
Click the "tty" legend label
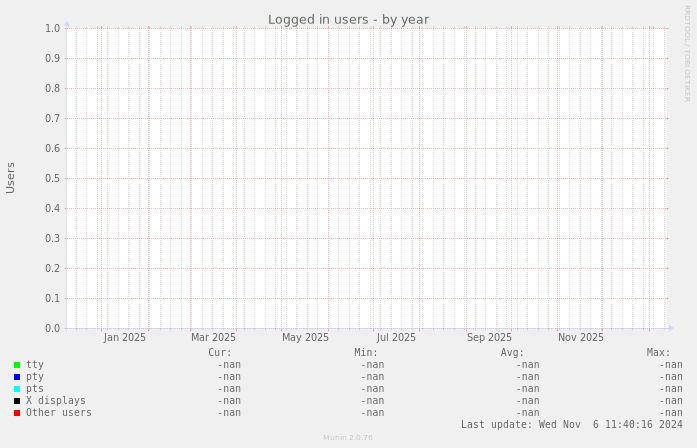pyautogui.click(x=35, y=365)
